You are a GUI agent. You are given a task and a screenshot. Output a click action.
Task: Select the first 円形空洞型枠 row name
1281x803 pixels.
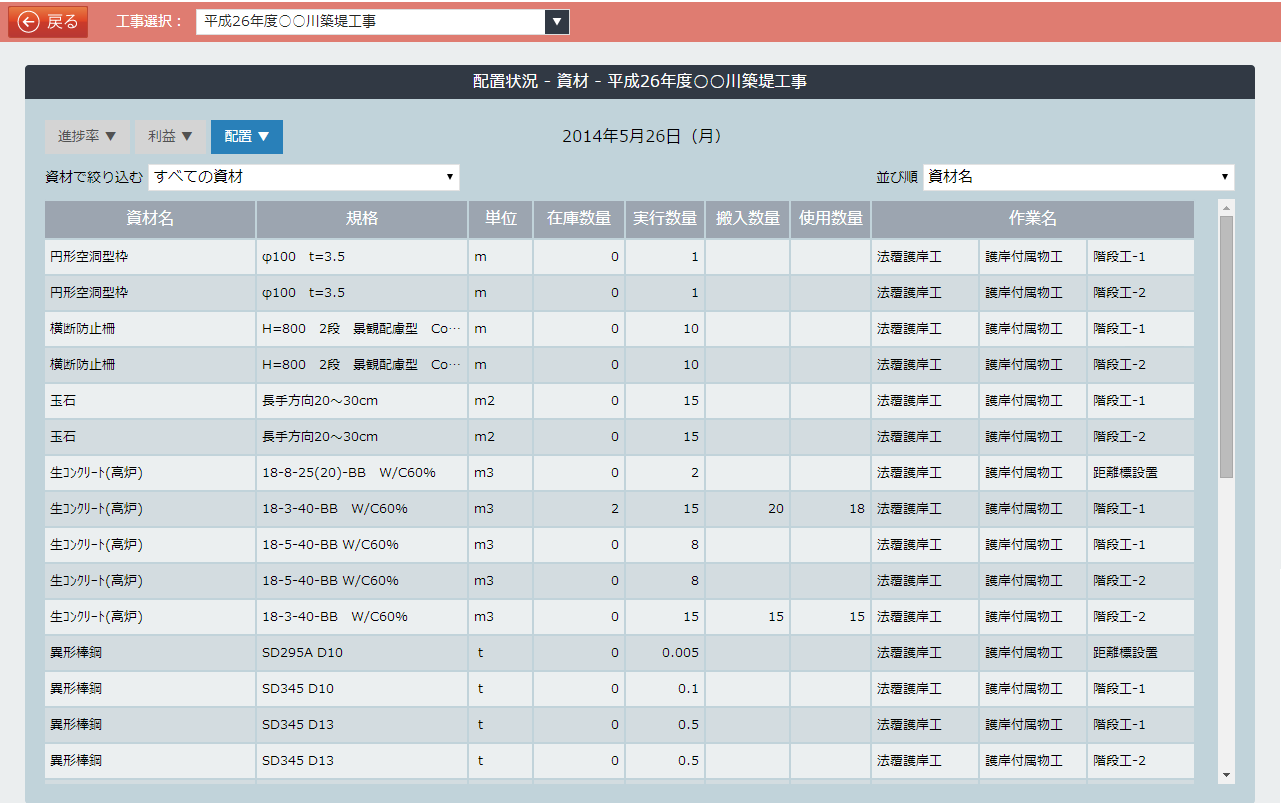89,257
